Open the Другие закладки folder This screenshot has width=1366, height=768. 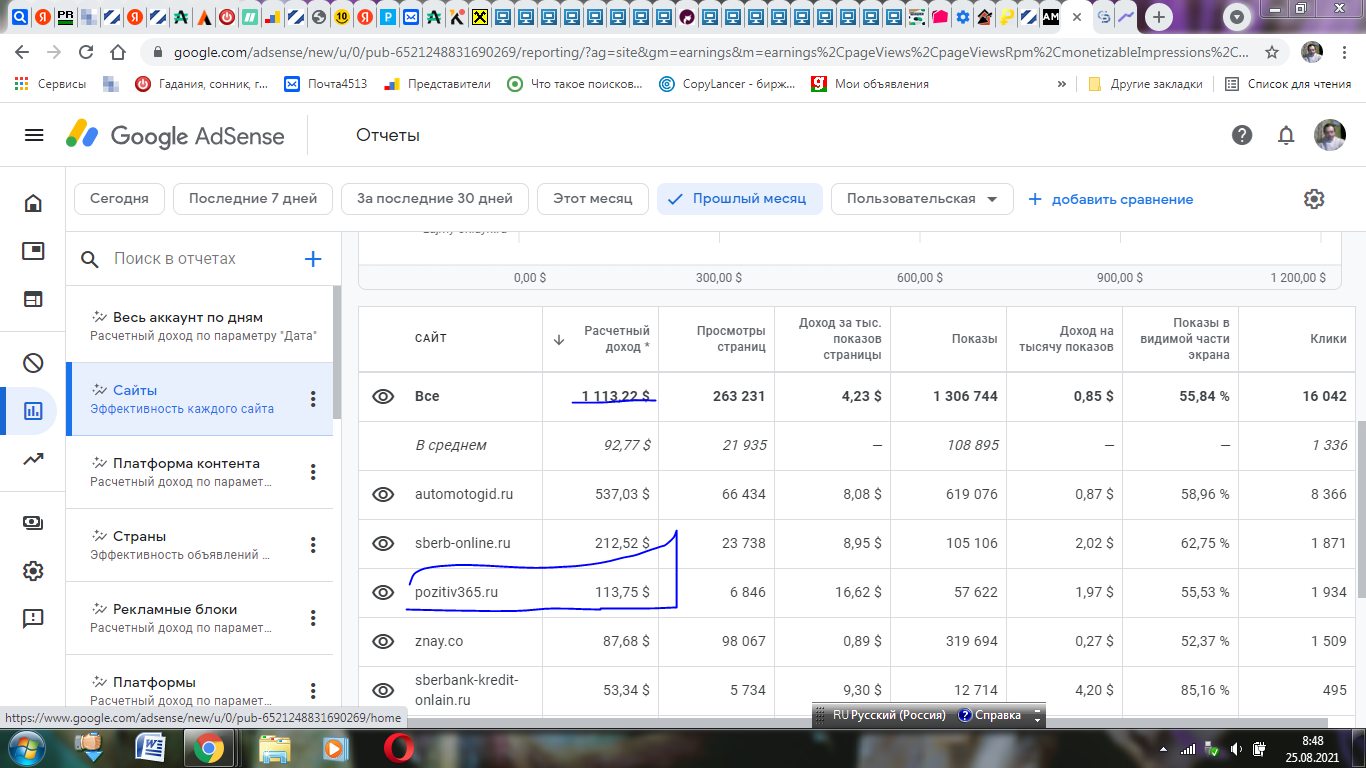(x=1145, y=84)
